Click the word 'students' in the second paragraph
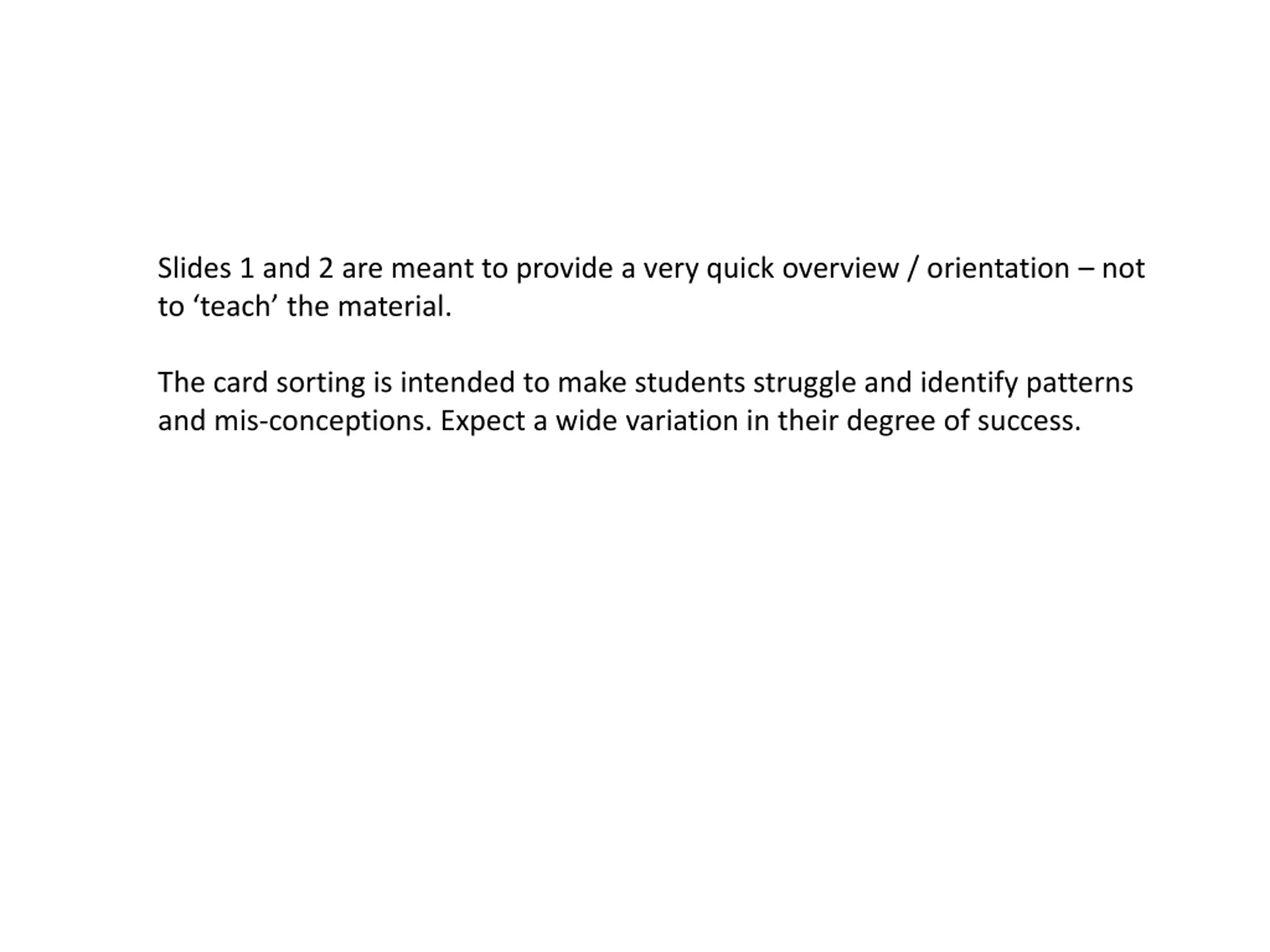The height and width of the screenshot is (952, 1270). (x=690, y=383)
